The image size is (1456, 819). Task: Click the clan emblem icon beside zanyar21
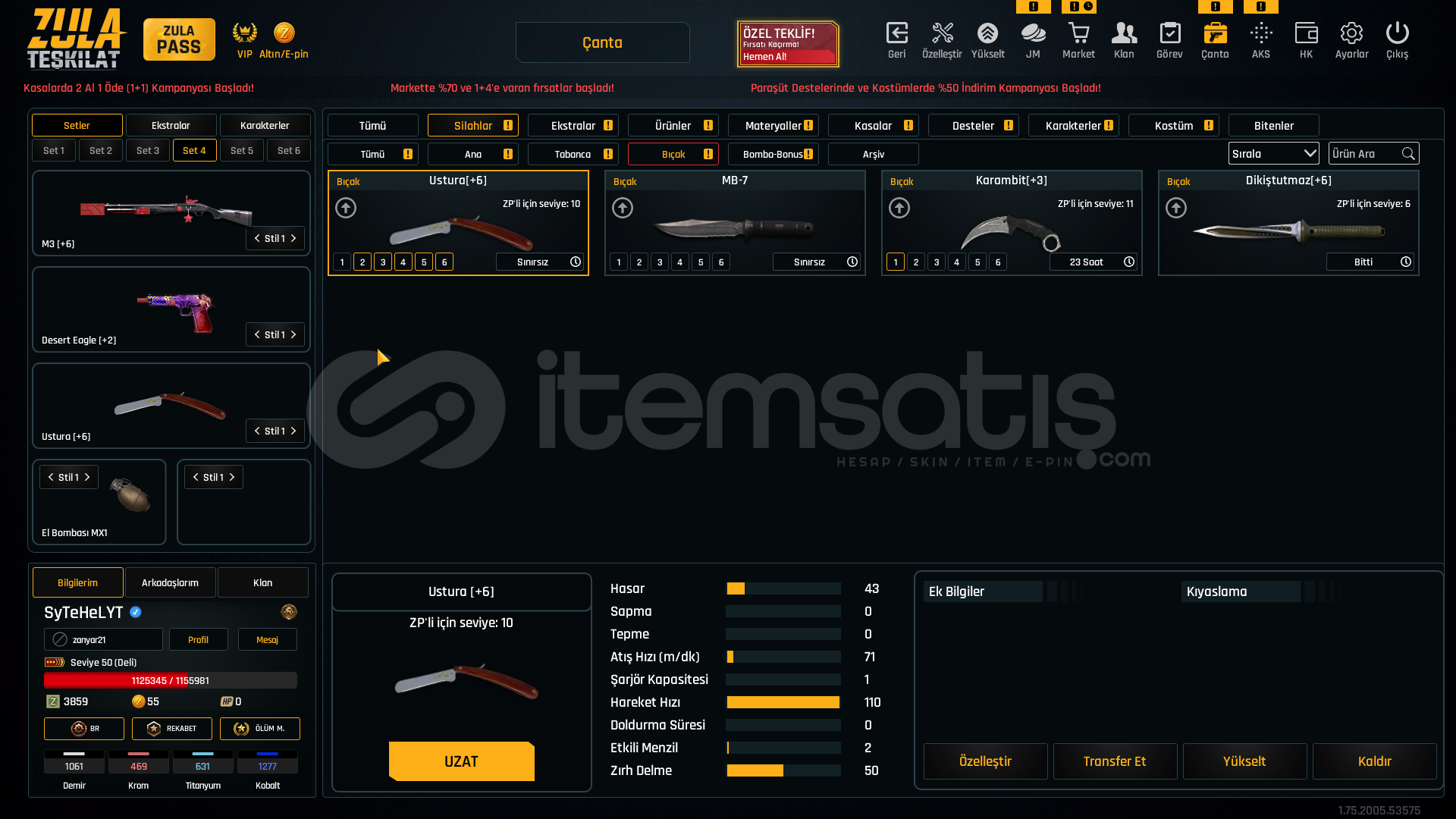coord(60,639)
